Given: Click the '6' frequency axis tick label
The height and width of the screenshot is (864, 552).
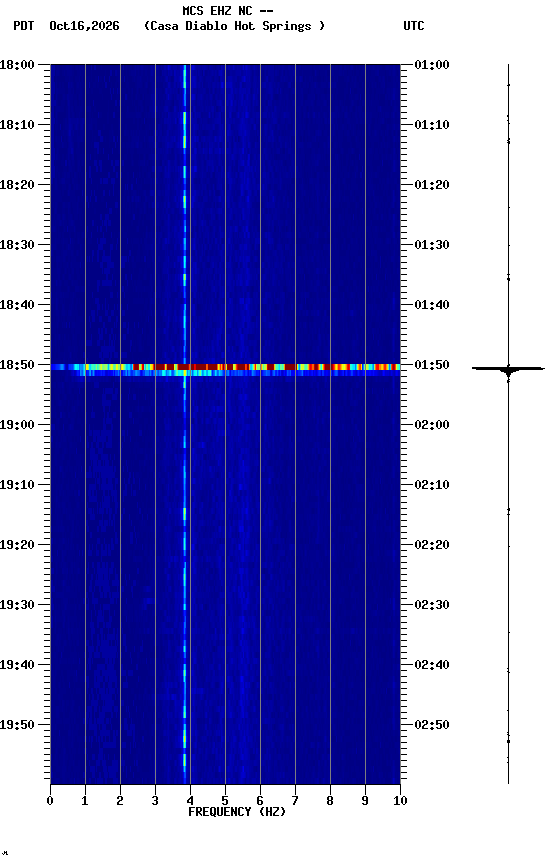Looking at the screenshot, I should point(260,801).
